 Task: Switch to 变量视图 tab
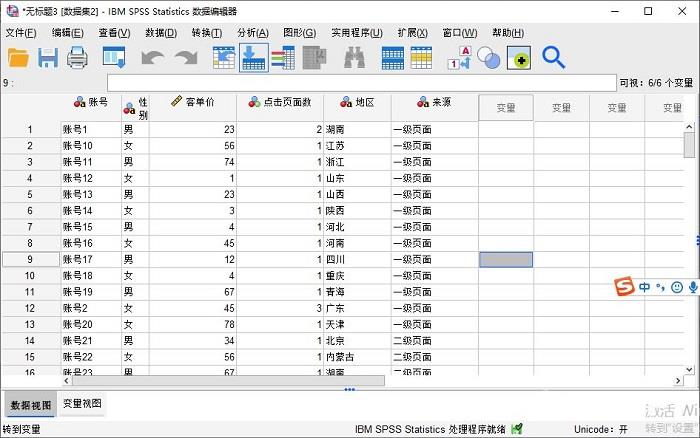click(82, 404)
